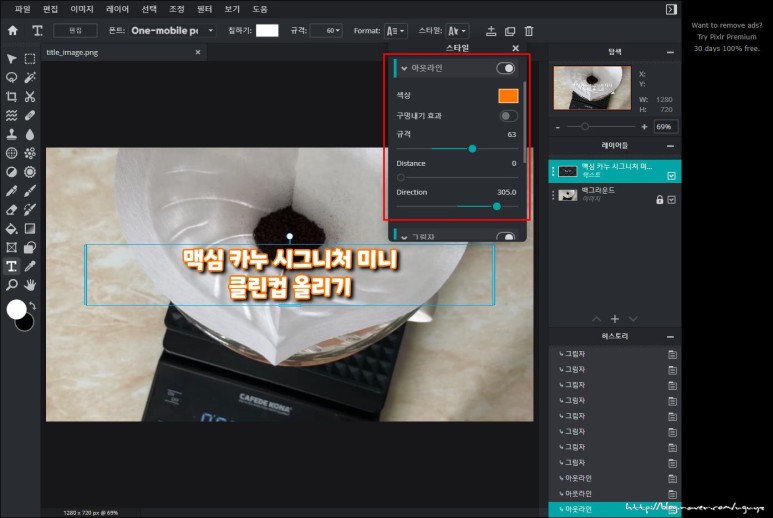Close the 스타일 panel
This screenshot has width=773, height=518.
[x=516, y=48]
